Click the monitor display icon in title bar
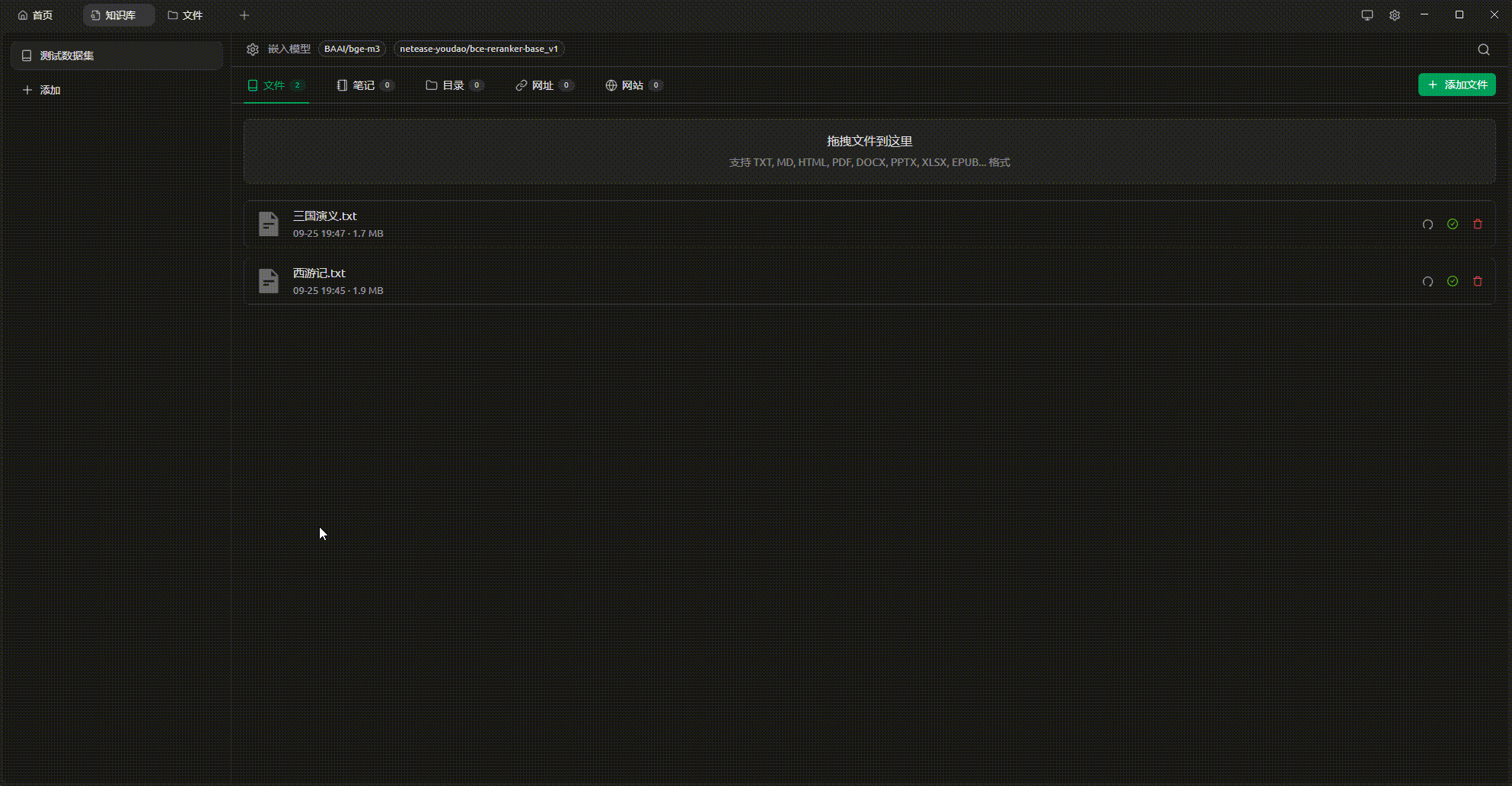This screenshot has width=1512, height=786. pos(1367,15)
